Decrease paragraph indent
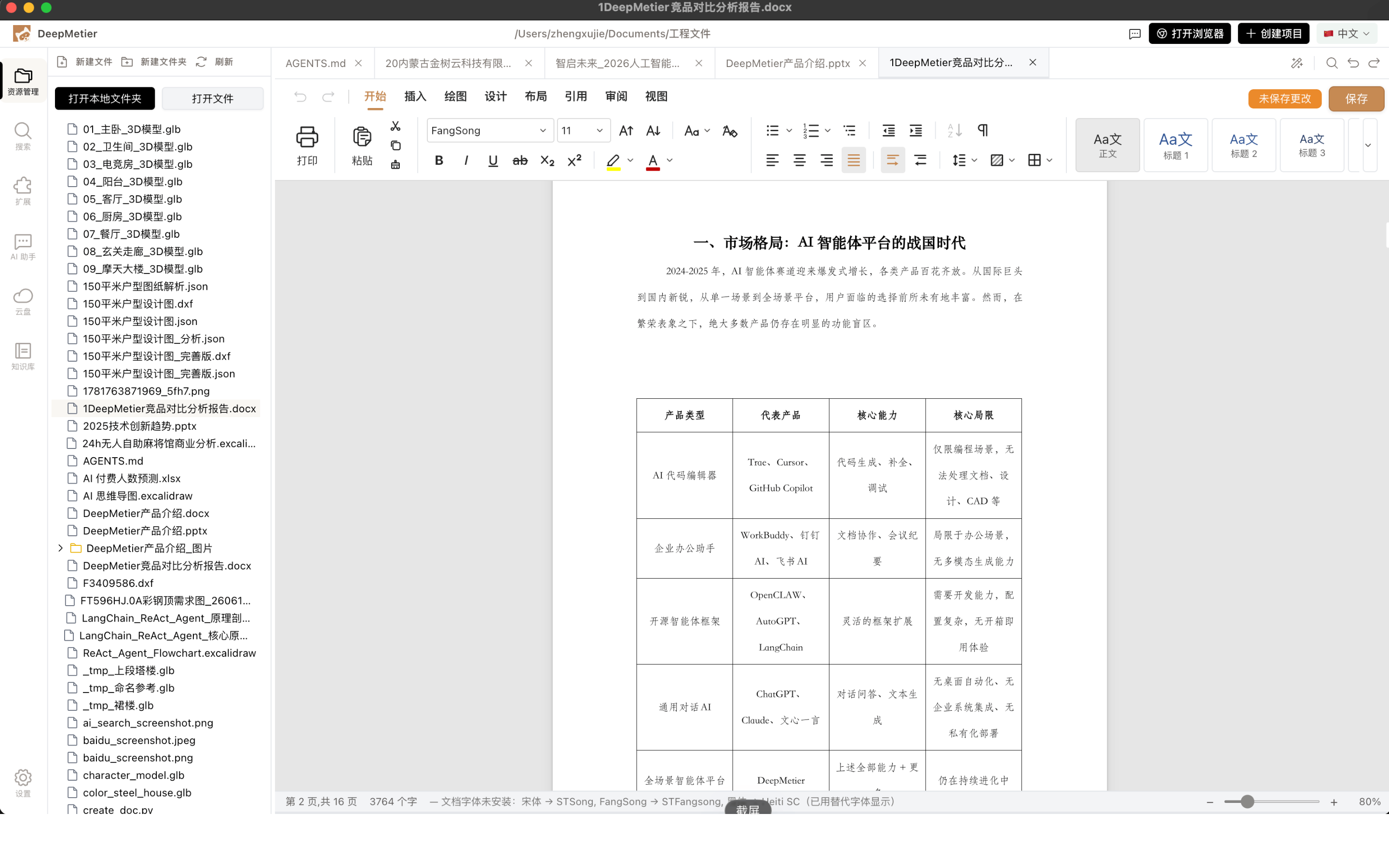The image size is (1389, 868). tap(888, 131)
